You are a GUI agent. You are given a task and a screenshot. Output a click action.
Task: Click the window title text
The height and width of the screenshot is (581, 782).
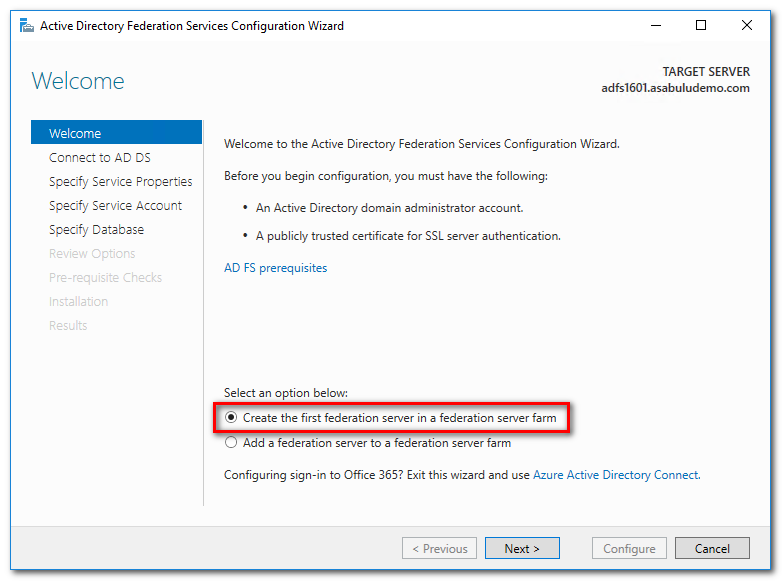tap(192, 26)
